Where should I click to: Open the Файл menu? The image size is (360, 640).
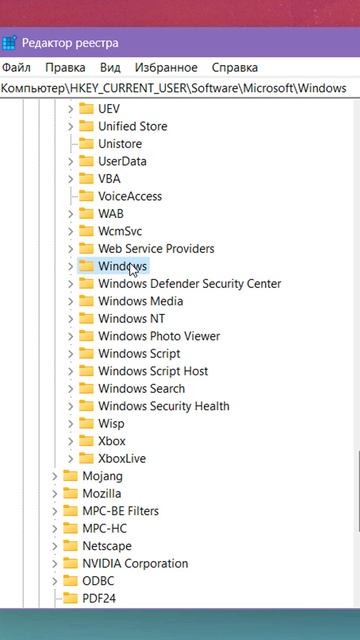(x=16, y=67)
